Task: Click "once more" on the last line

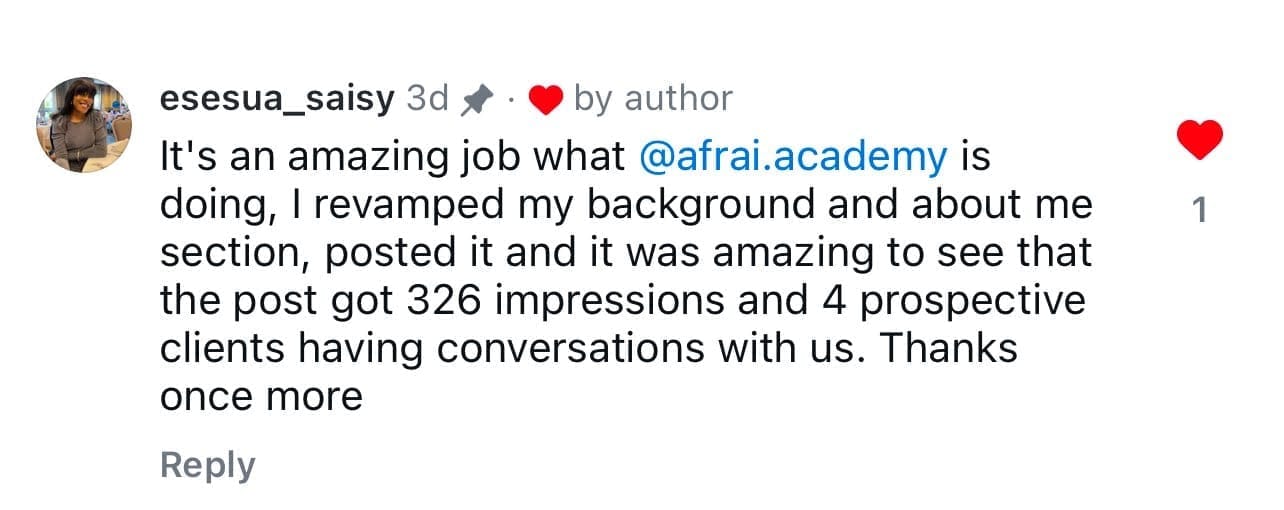Action: tap(261, 397)
